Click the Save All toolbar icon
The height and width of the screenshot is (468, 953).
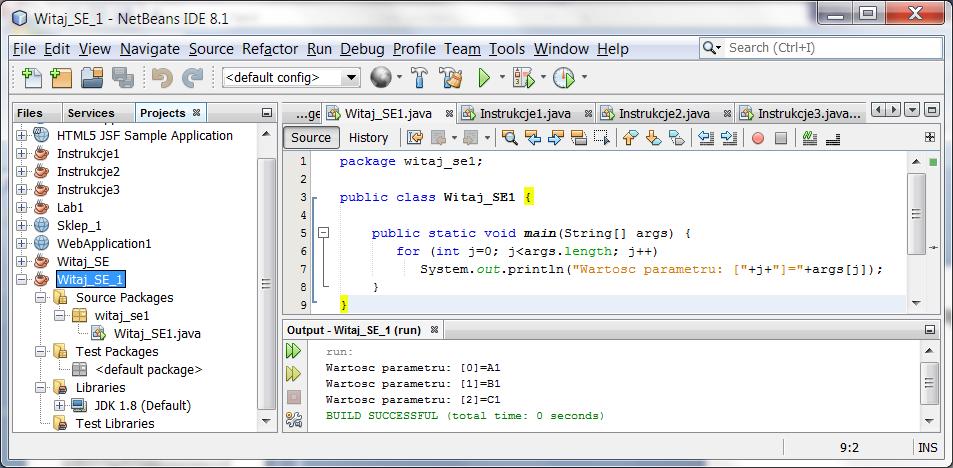coord(123,77)
